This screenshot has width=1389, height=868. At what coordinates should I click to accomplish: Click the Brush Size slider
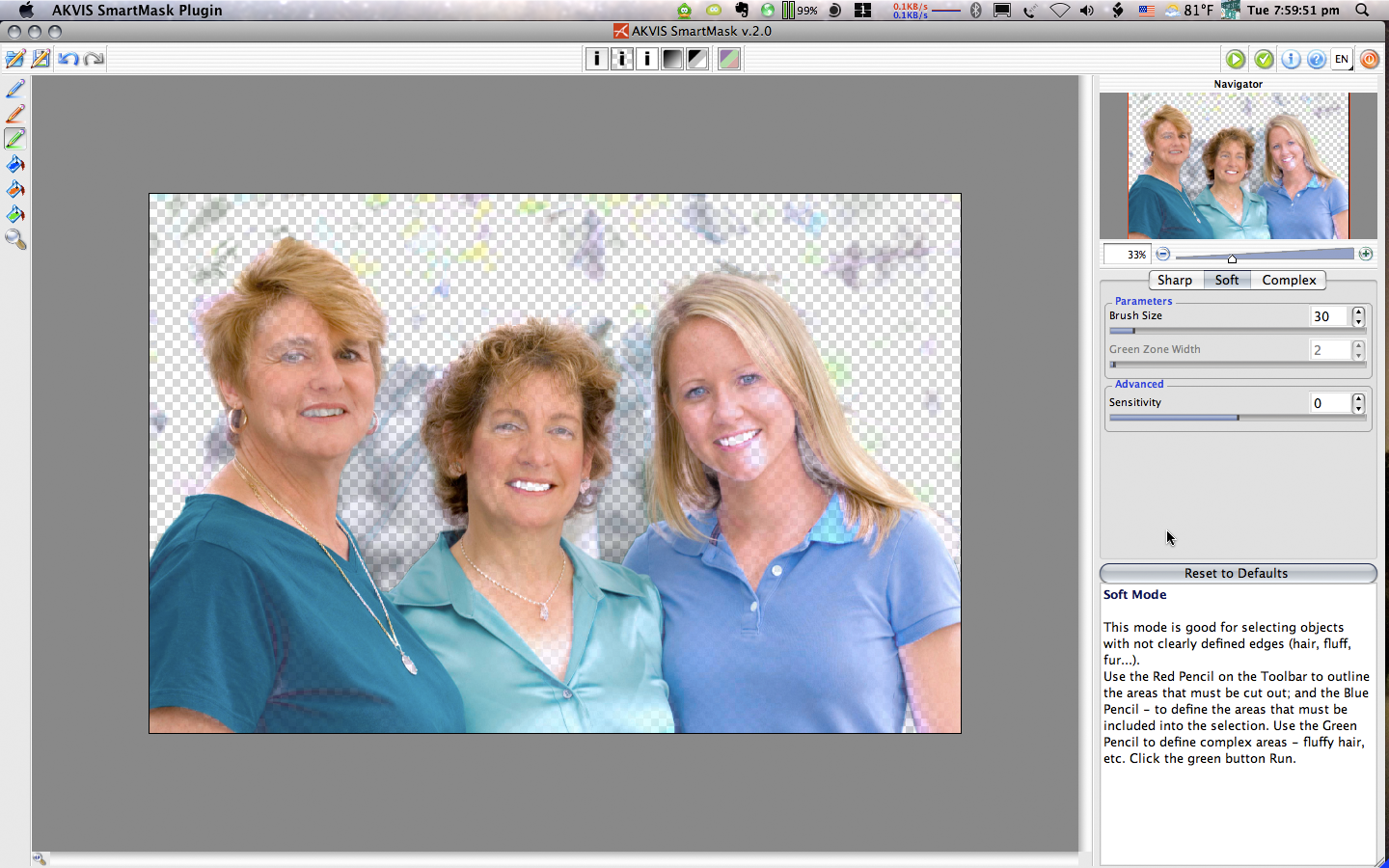[x=1238, y=331]
